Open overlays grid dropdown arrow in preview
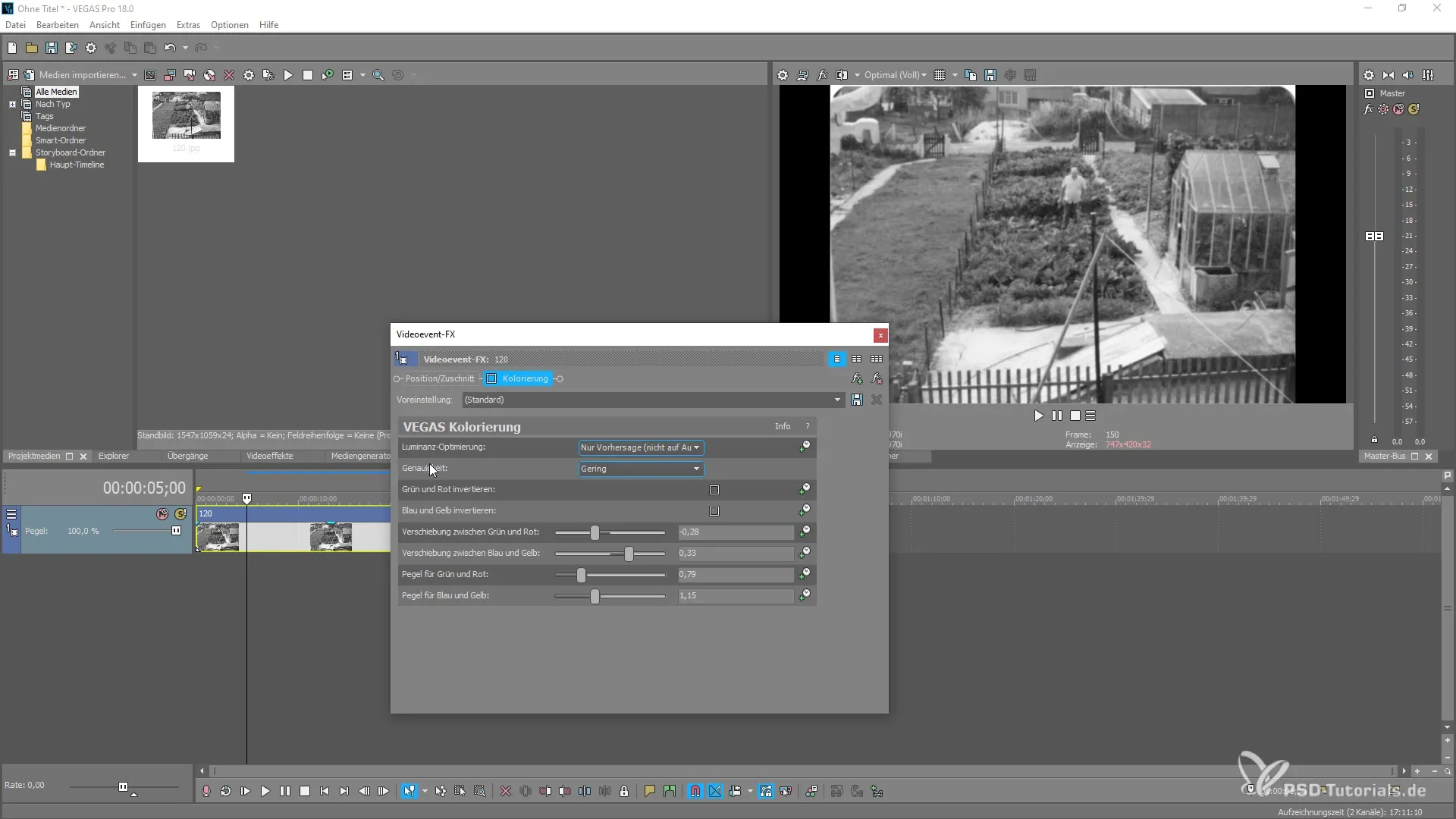This screenshot has width=1456, height=819. click(x=955, y=75)
